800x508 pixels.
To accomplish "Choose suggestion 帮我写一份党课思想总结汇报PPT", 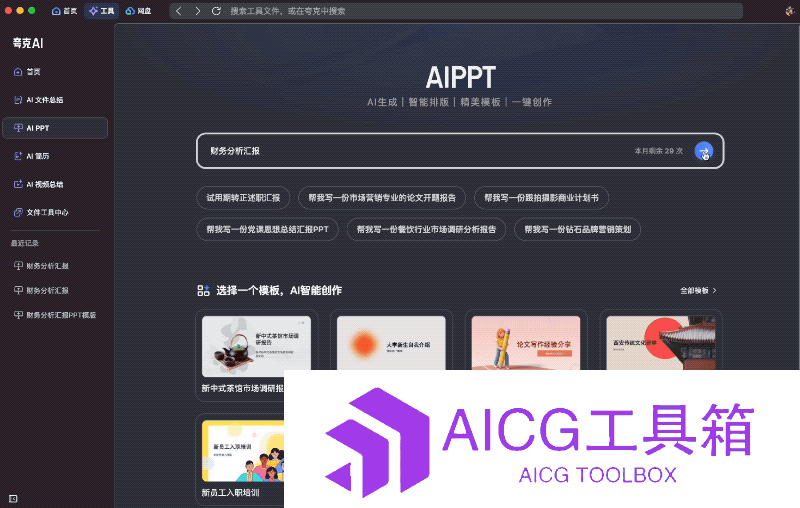I will pyautogui.click(x=267, y=230).
